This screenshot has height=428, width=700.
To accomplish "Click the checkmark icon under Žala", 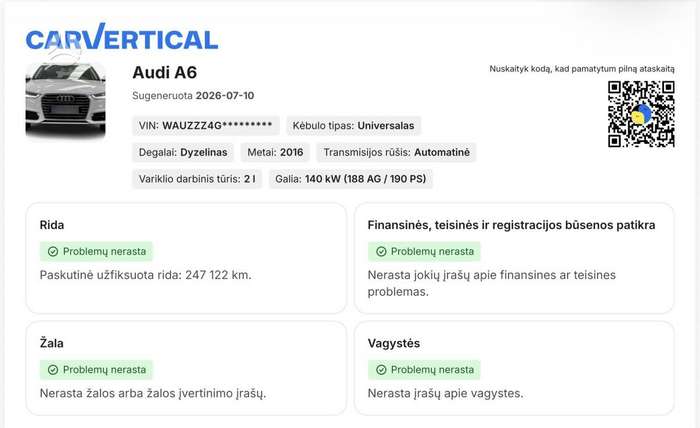I will coord(53,370).
